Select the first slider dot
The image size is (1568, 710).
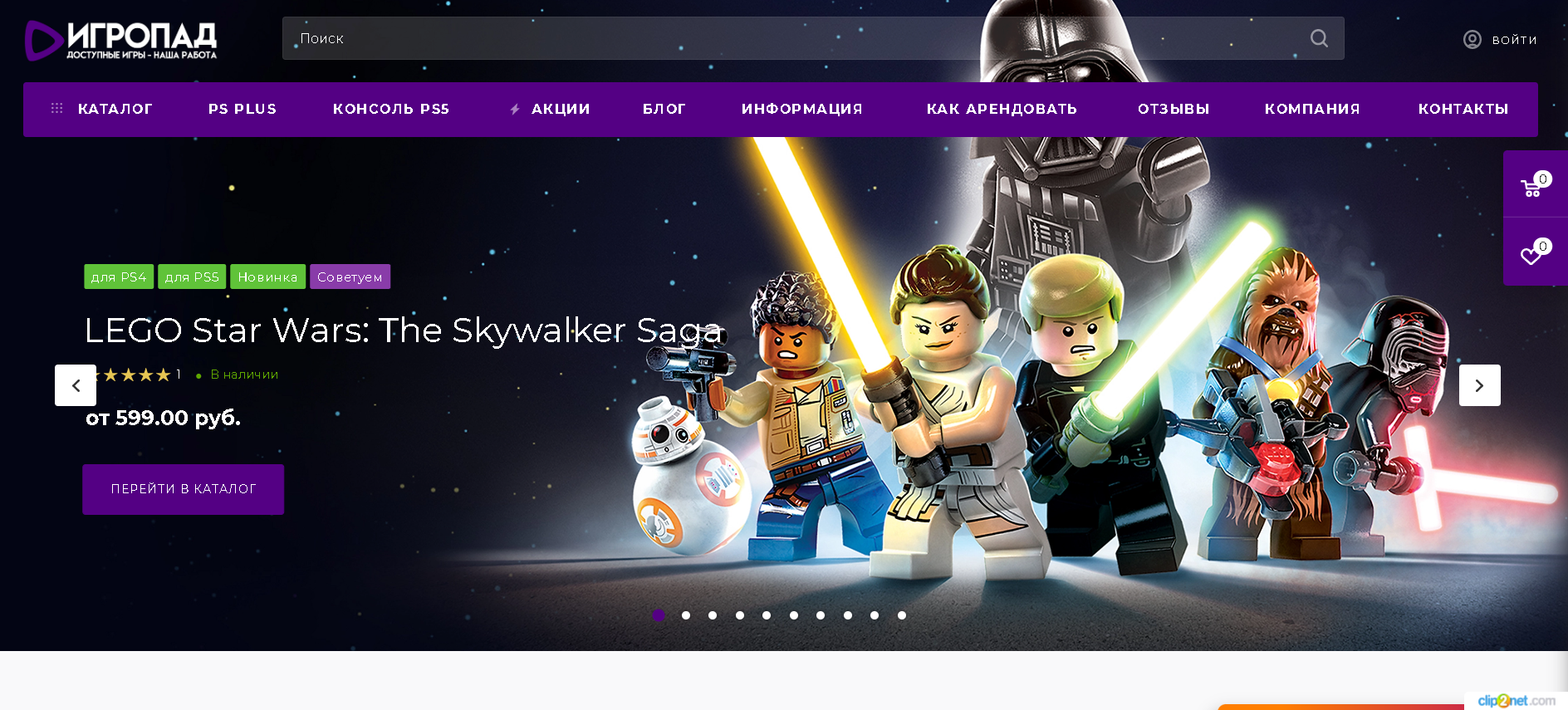659,615
